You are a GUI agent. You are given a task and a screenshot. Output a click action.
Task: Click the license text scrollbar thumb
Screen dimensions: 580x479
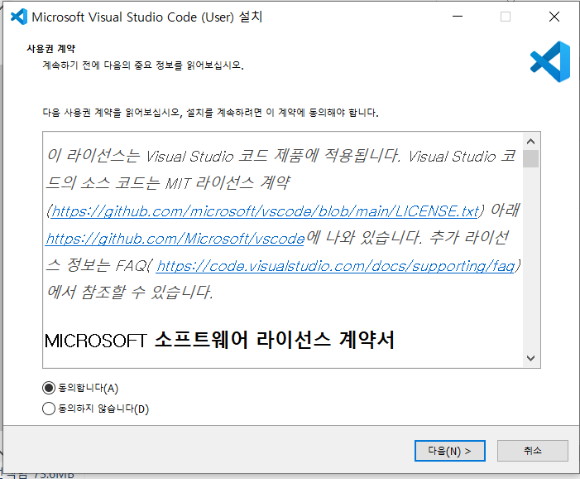click(531, 159)
